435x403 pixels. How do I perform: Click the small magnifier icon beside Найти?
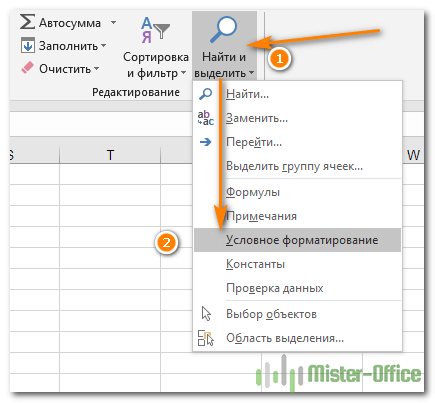206,94
